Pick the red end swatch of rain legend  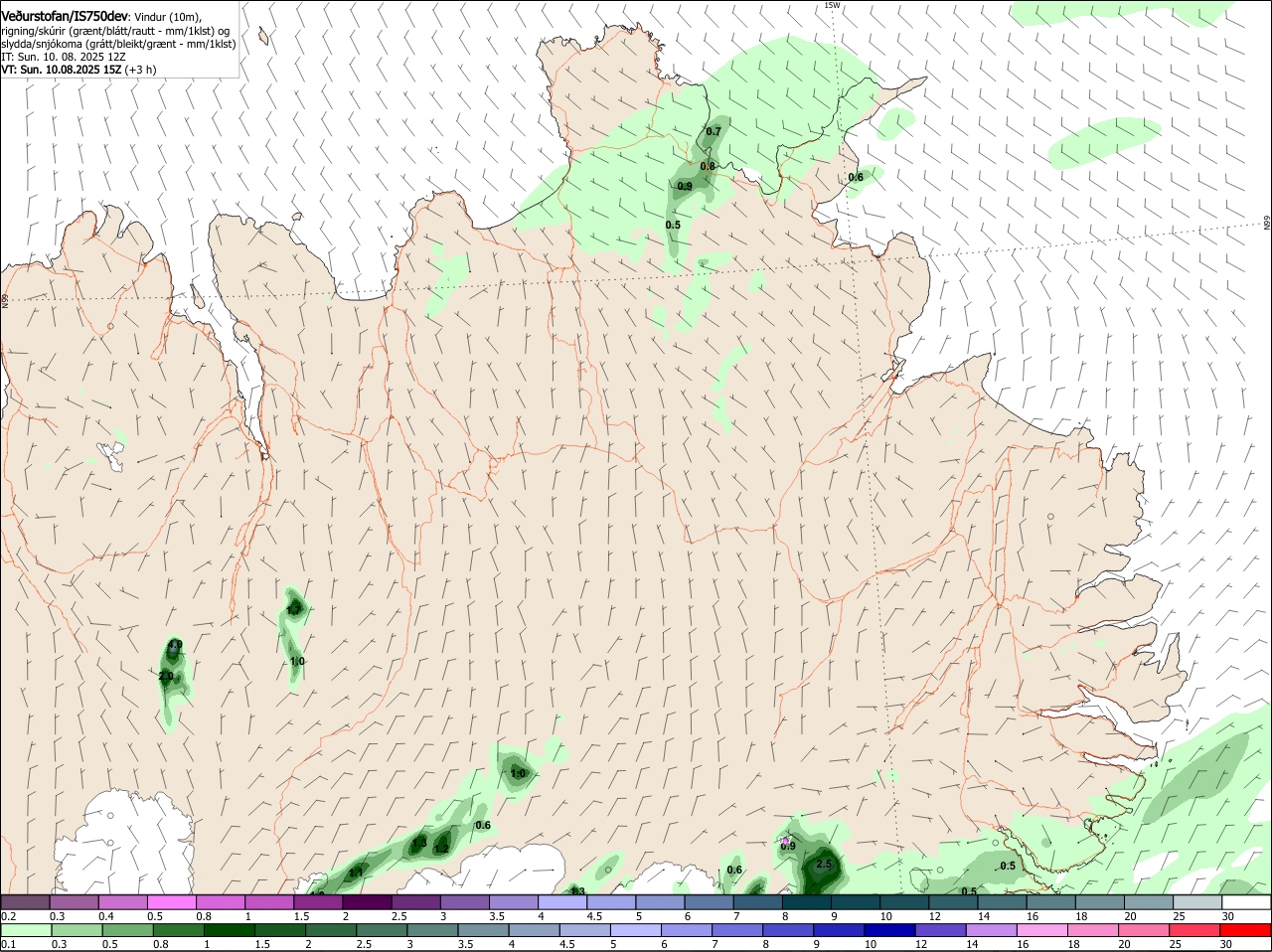pos(1246,931)
